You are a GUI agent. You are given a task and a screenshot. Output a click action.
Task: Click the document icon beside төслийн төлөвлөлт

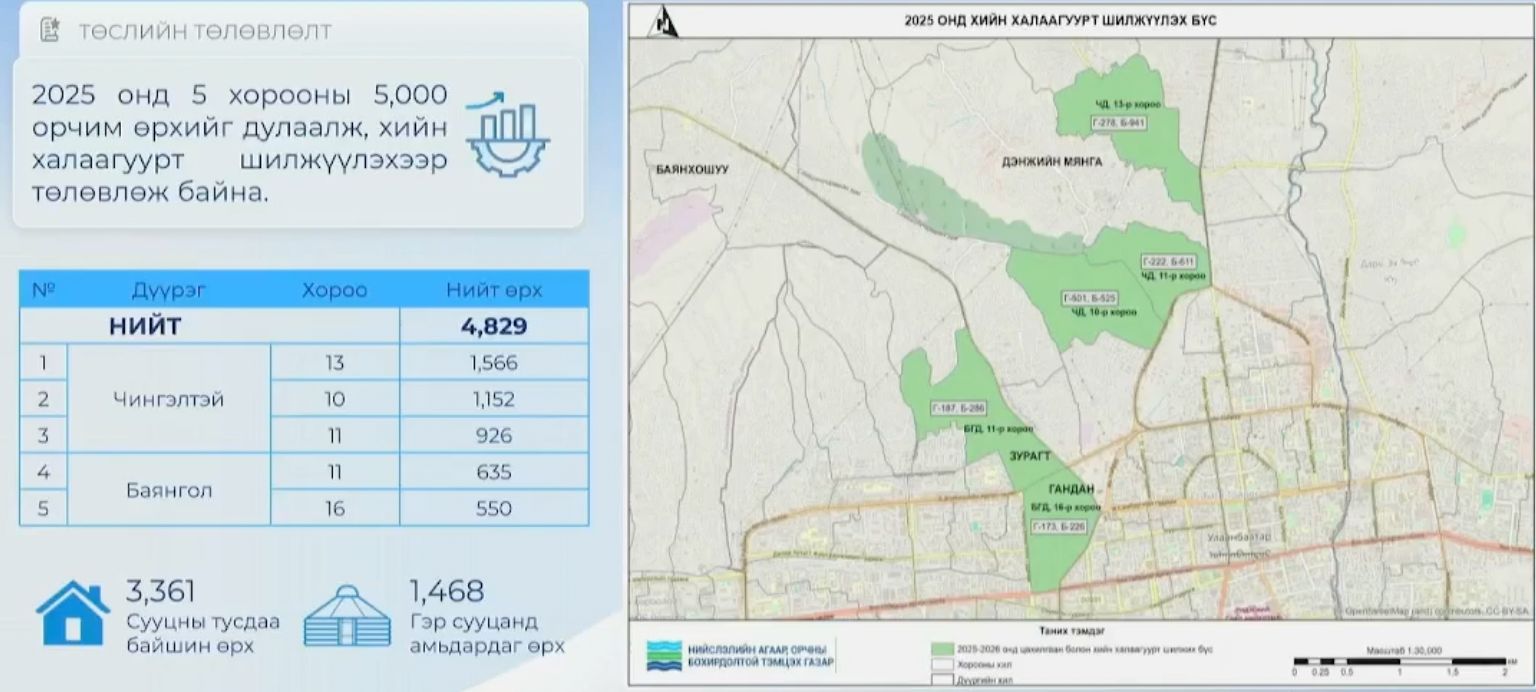coord(50,30)
